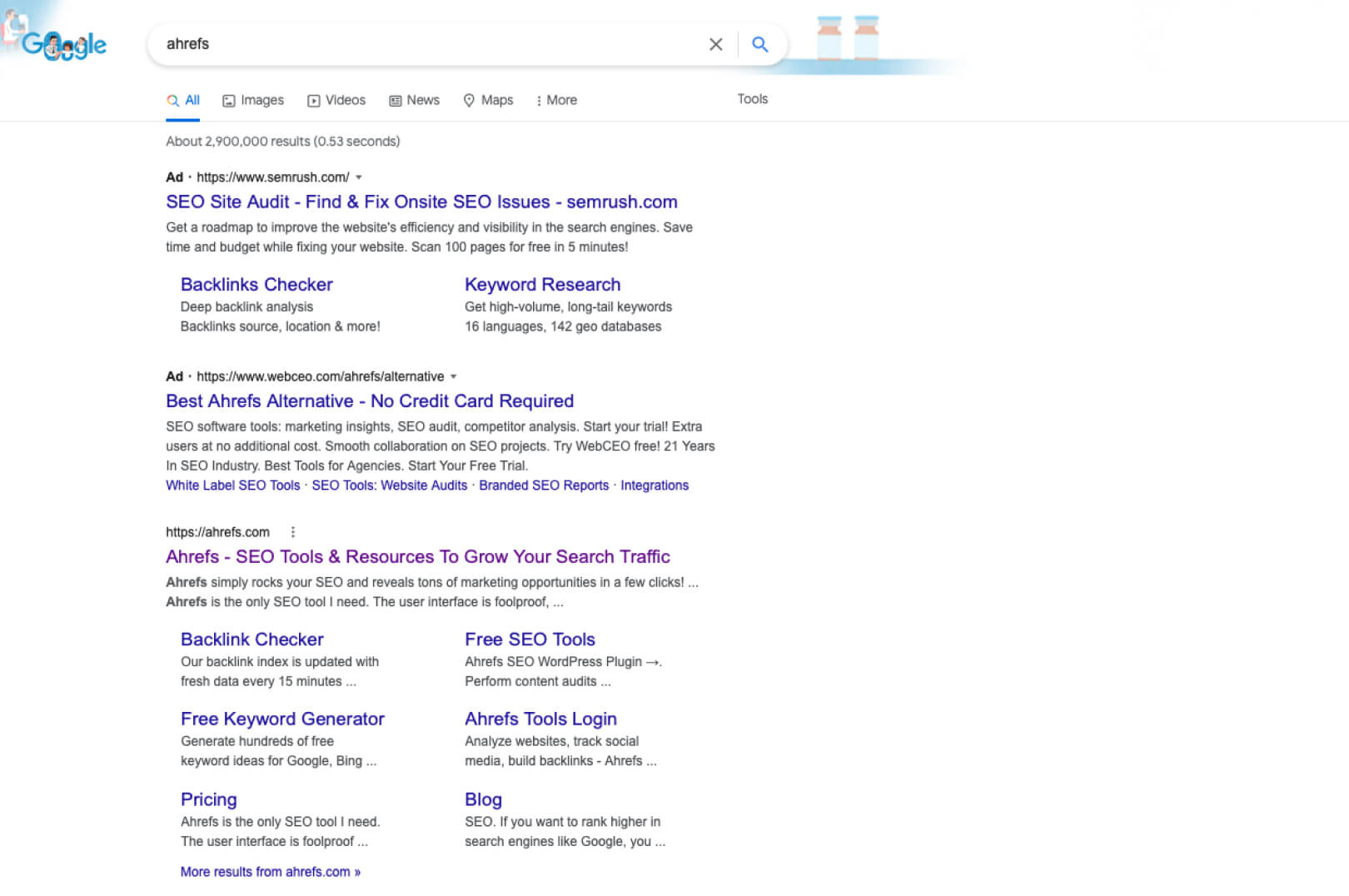Go to Ahrefs Tools Login sitelink
This screenshot has width=1349, height=896.
coord(540,719)
